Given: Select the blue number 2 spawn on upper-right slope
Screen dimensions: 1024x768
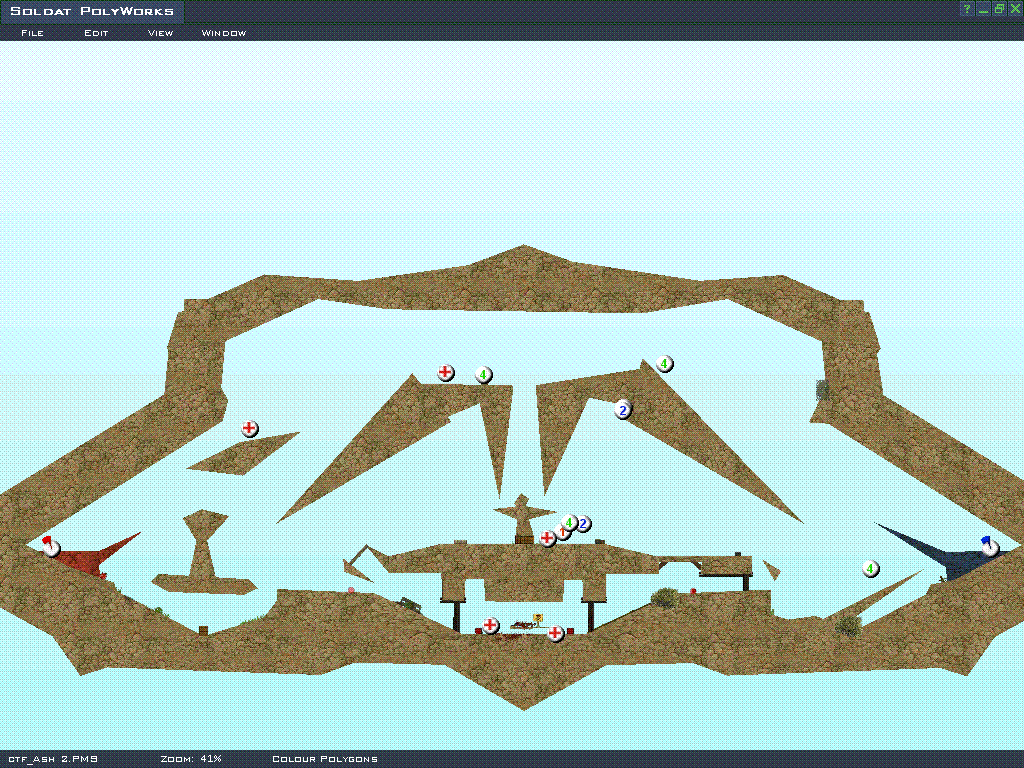Looking at the screenshot, I should pyautogui.click(x=623, y=410).
